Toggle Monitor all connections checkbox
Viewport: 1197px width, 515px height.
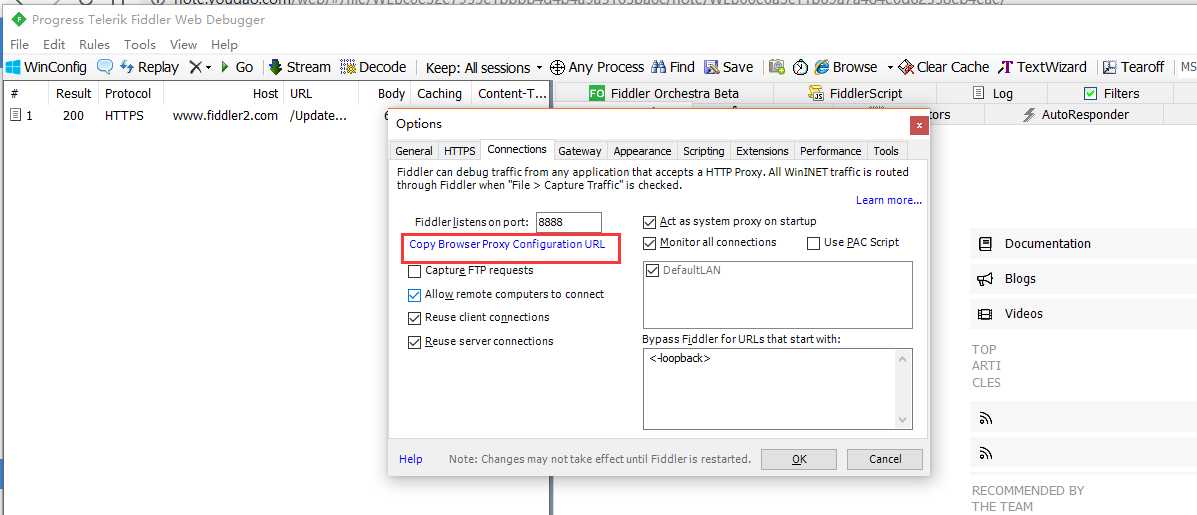[650, 243]
